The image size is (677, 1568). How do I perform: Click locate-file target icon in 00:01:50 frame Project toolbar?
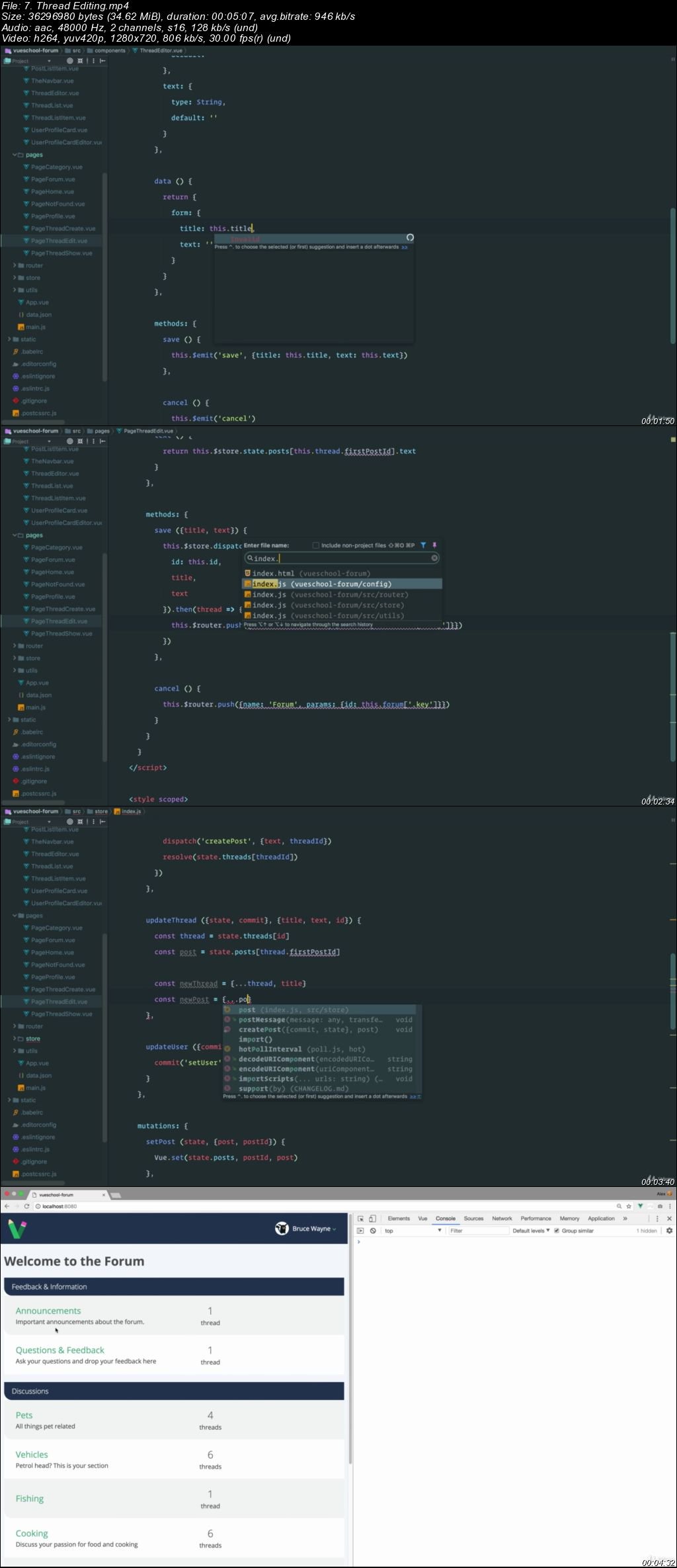[x=69, y=61]
